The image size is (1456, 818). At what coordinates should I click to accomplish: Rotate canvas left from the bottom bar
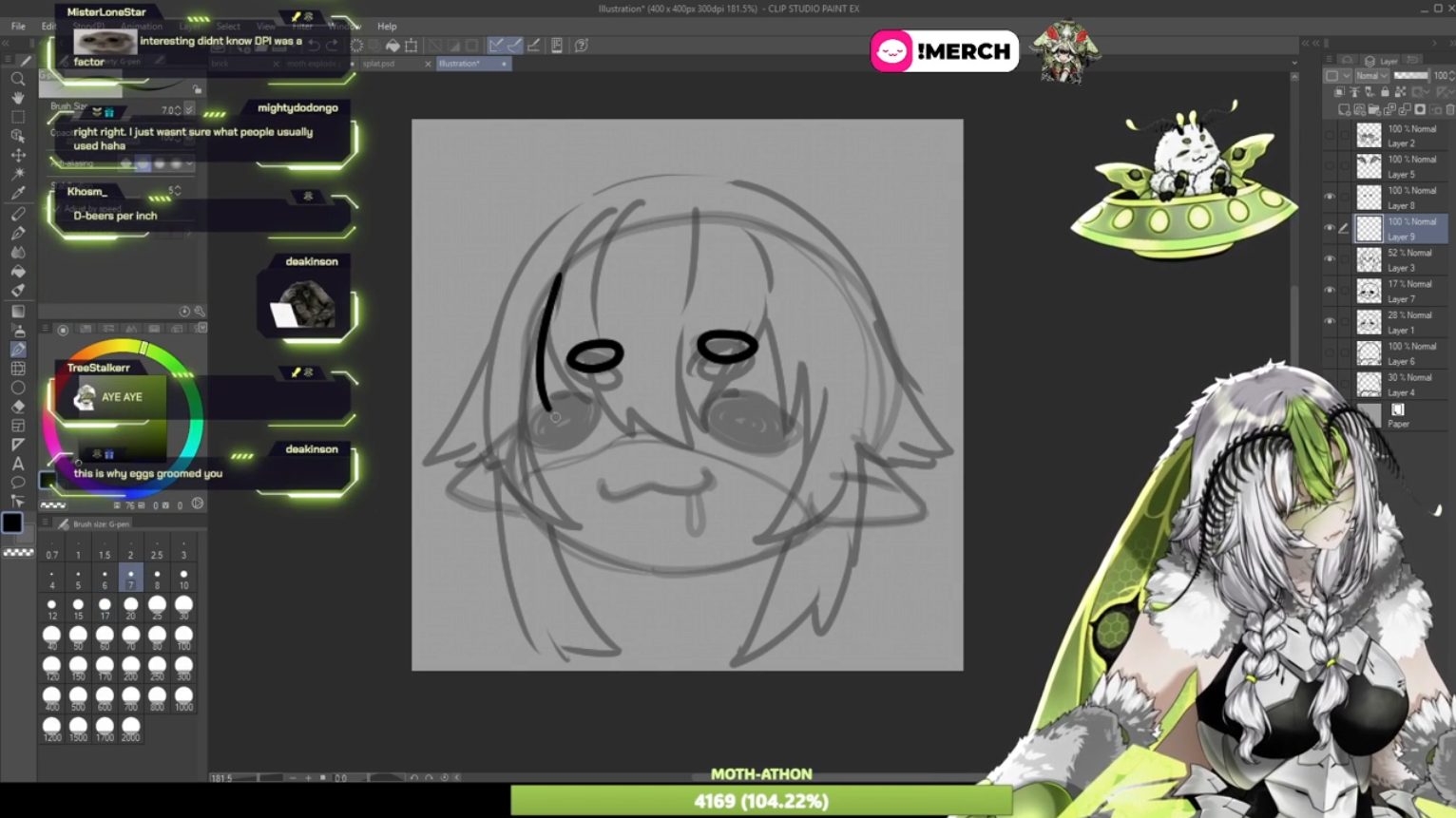[x=413, y=777]
